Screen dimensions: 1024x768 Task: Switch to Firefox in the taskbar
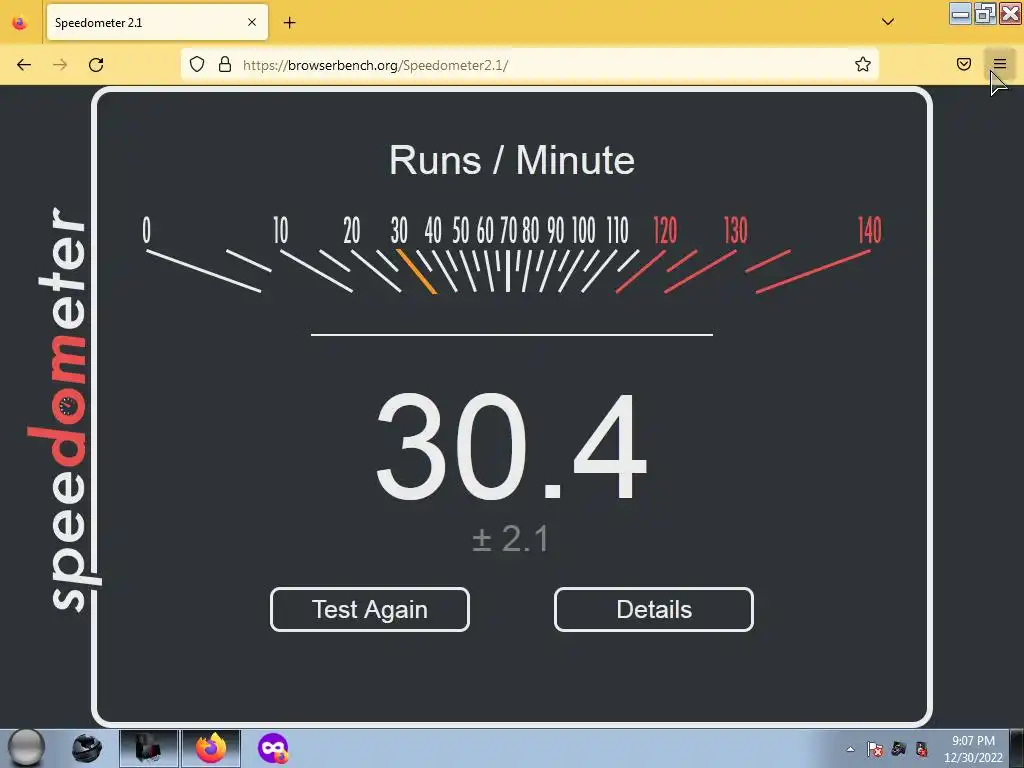[211, 748]
